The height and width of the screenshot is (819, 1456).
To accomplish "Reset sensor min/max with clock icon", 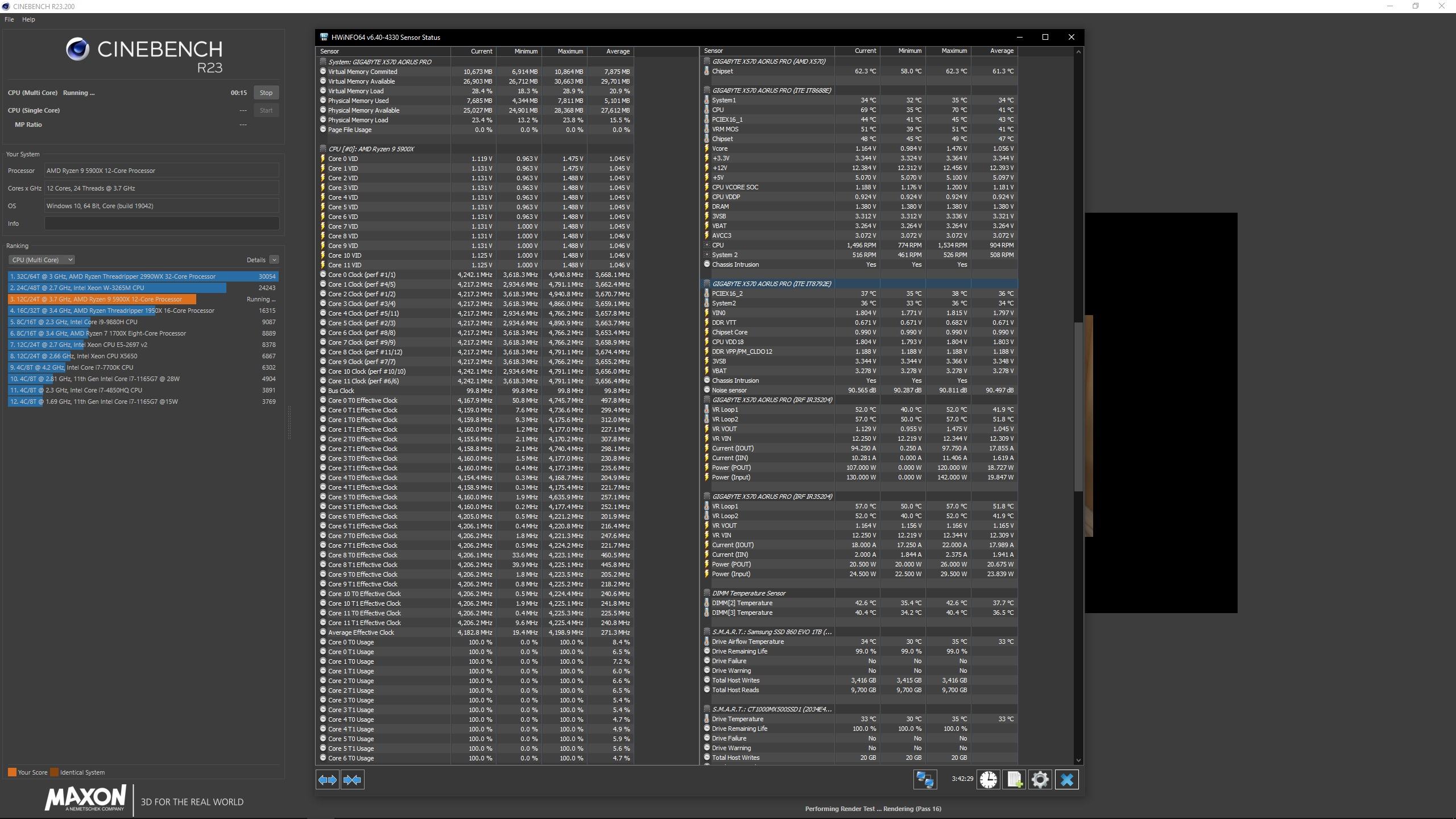I will coord(988,780).
